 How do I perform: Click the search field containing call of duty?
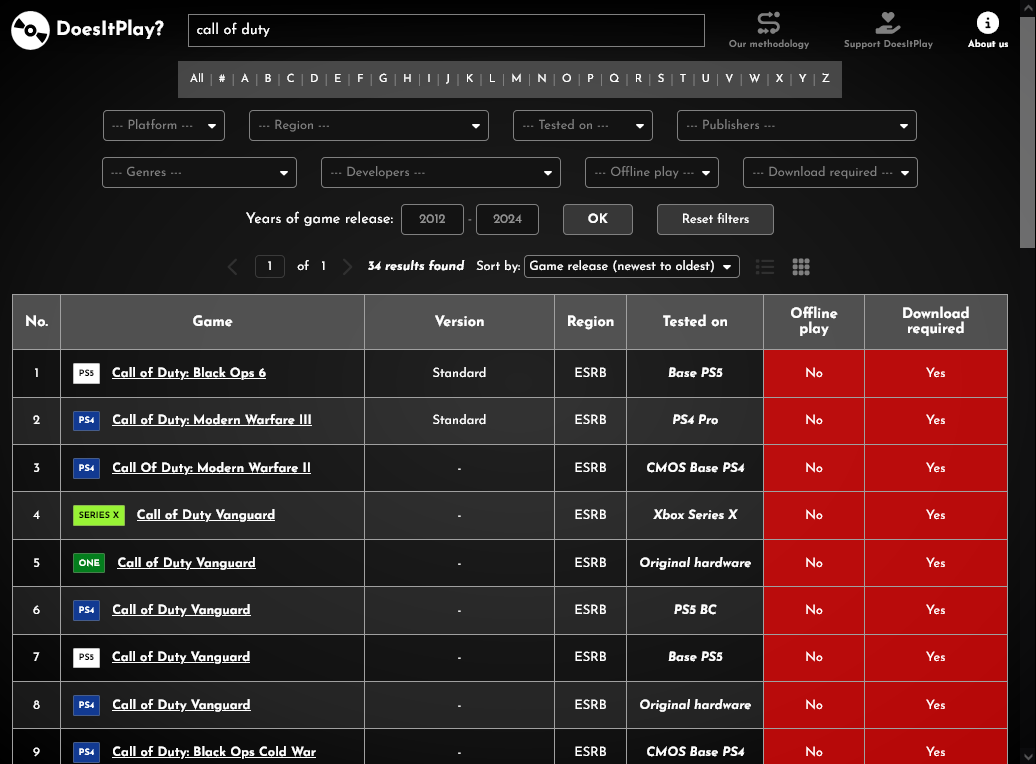point(447,30)
